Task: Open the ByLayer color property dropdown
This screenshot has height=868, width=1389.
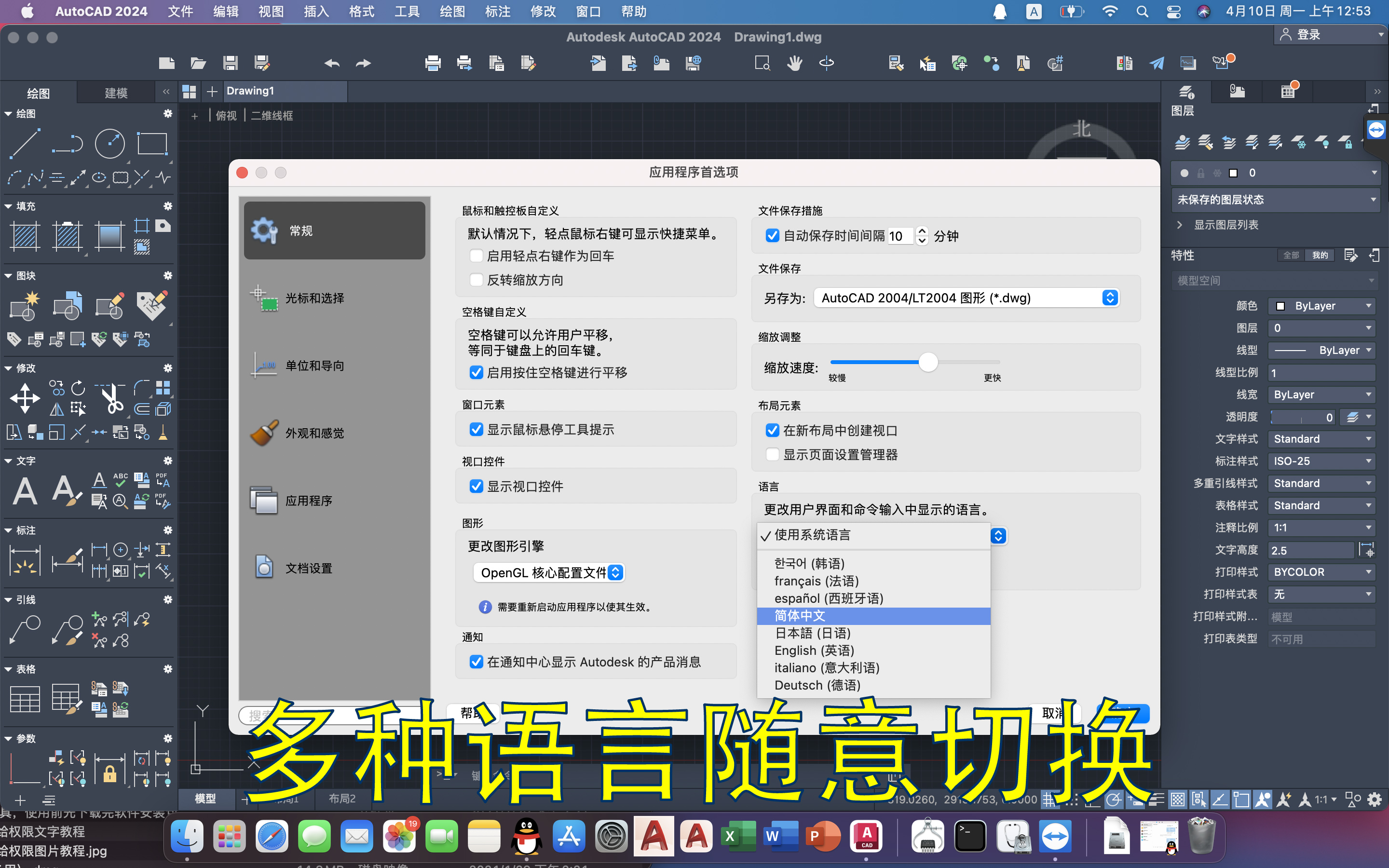Action: (x=1321, y=306)
